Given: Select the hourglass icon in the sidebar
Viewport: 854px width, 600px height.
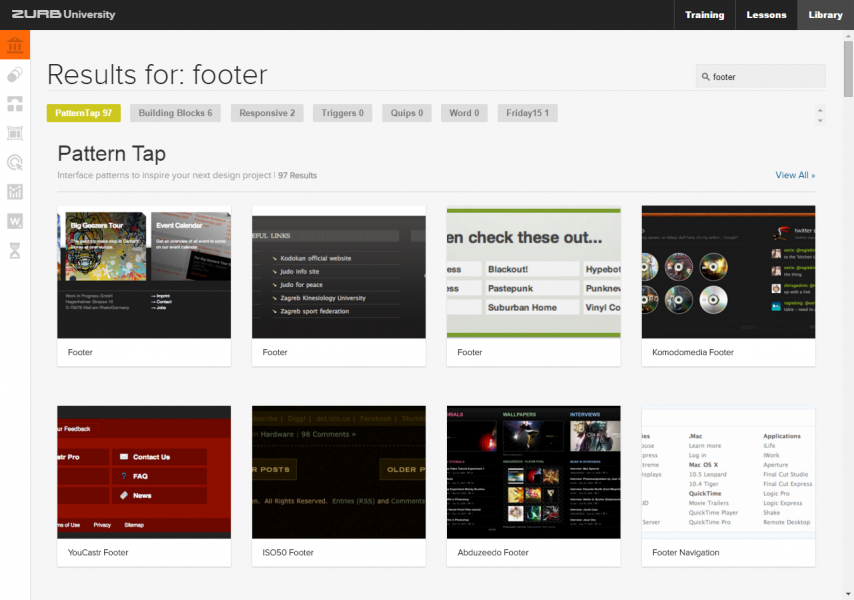Looking at the screenshot, I should point(14,249).
